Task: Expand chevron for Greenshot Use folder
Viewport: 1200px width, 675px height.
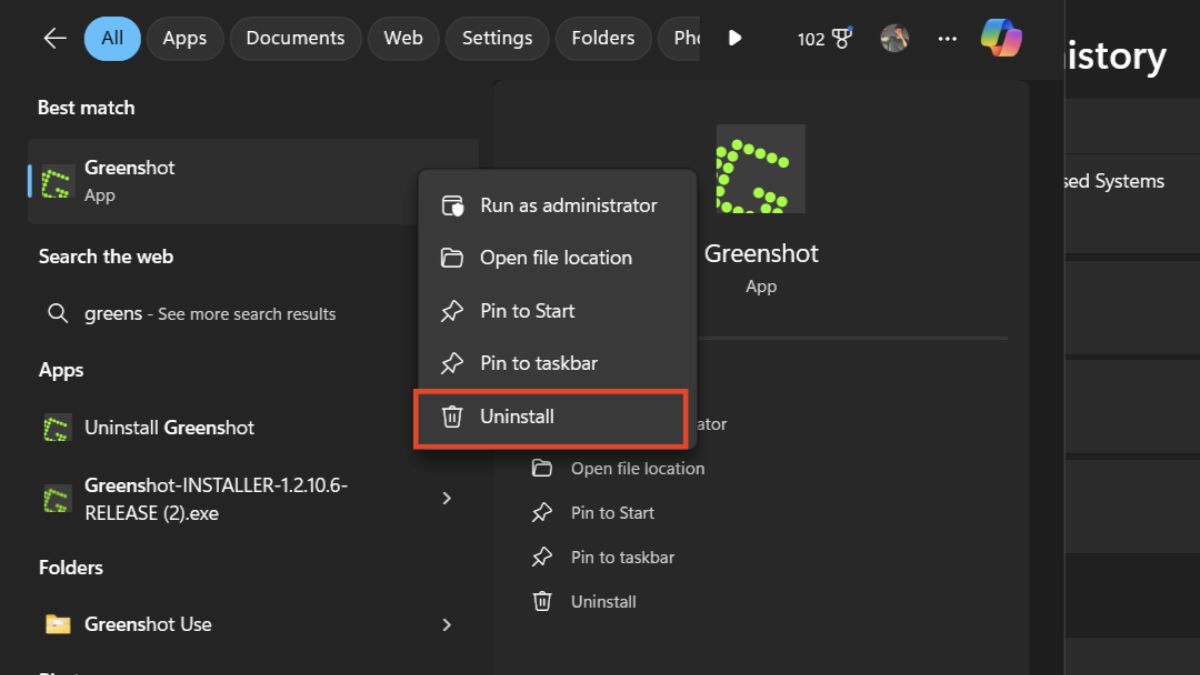Action: pyautogui.click(x=447, y=625)
